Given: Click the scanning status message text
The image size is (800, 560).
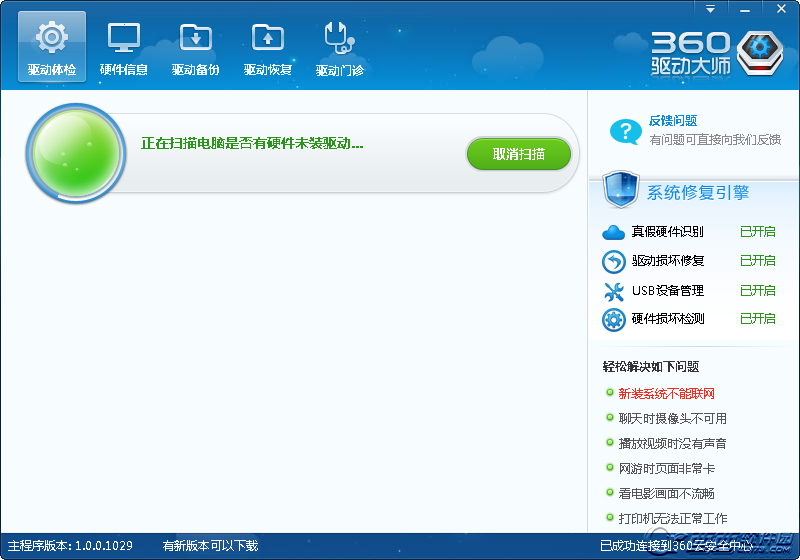Looking at the screenshot, I should 252,143.
